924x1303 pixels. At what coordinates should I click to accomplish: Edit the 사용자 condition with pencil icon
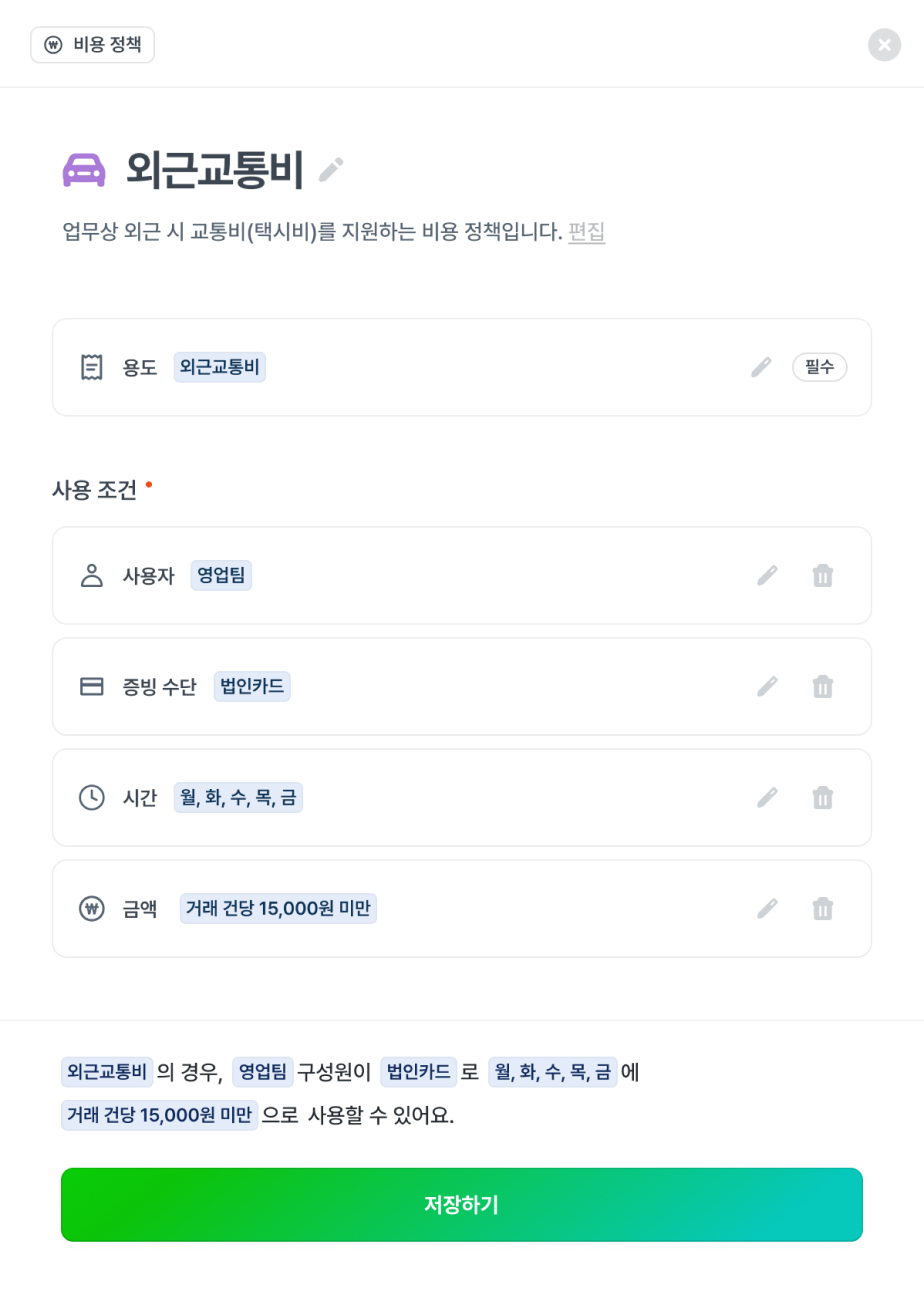point(767,575)
